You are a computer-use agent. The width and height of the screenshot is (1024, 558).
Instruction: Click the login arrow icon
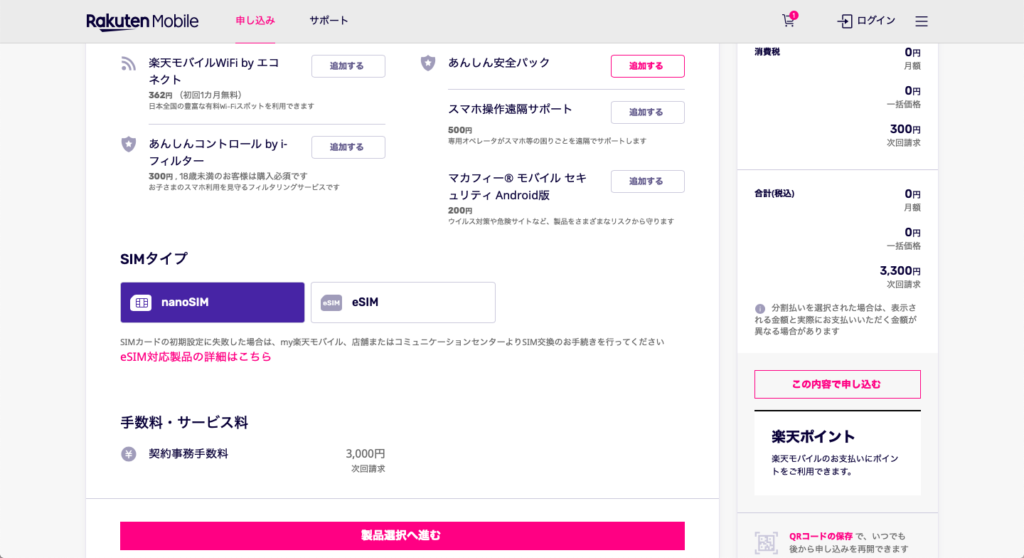point(844,21)
